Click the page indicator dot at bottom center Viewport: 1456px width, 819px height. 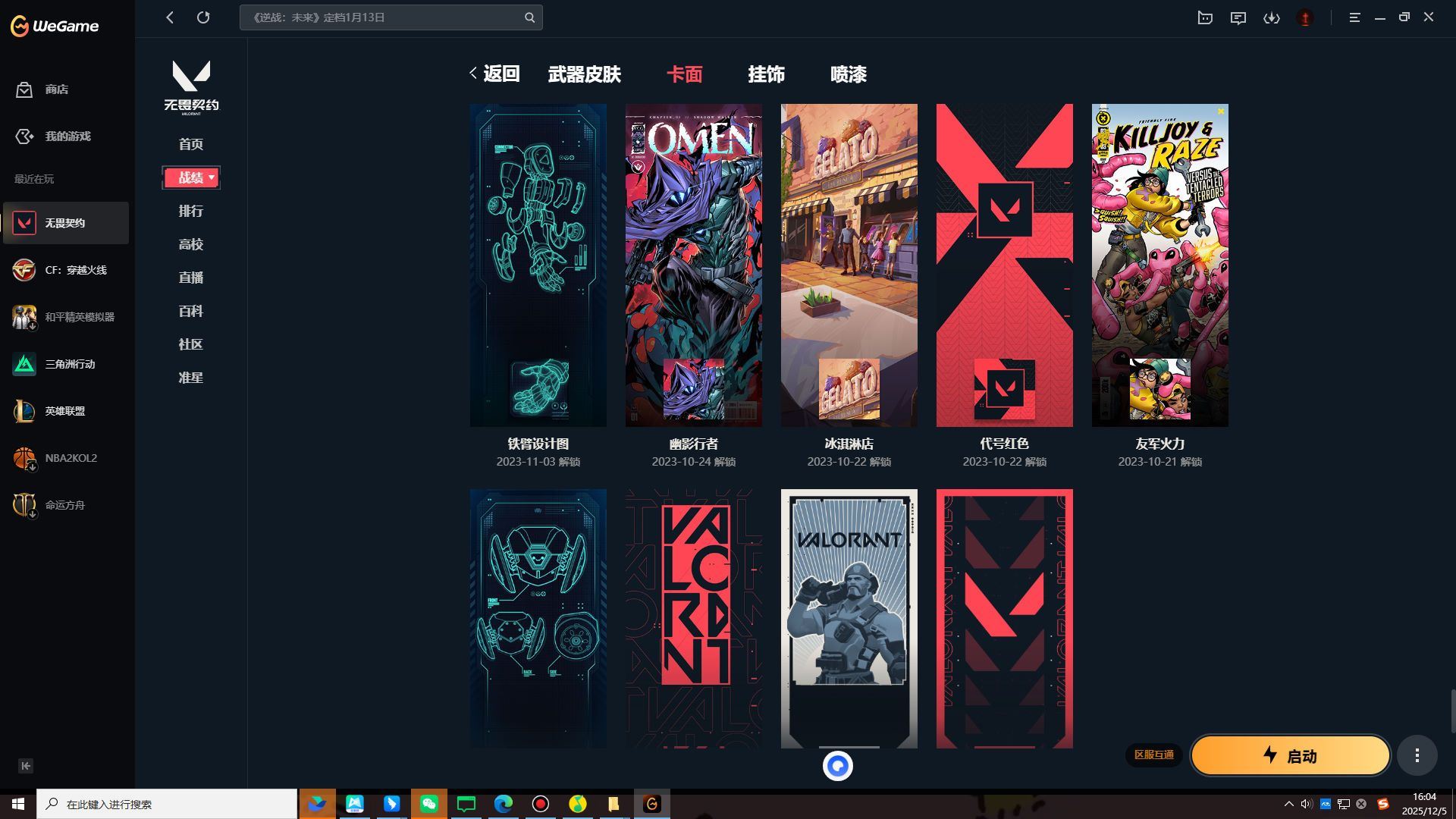tap(838, 766)
